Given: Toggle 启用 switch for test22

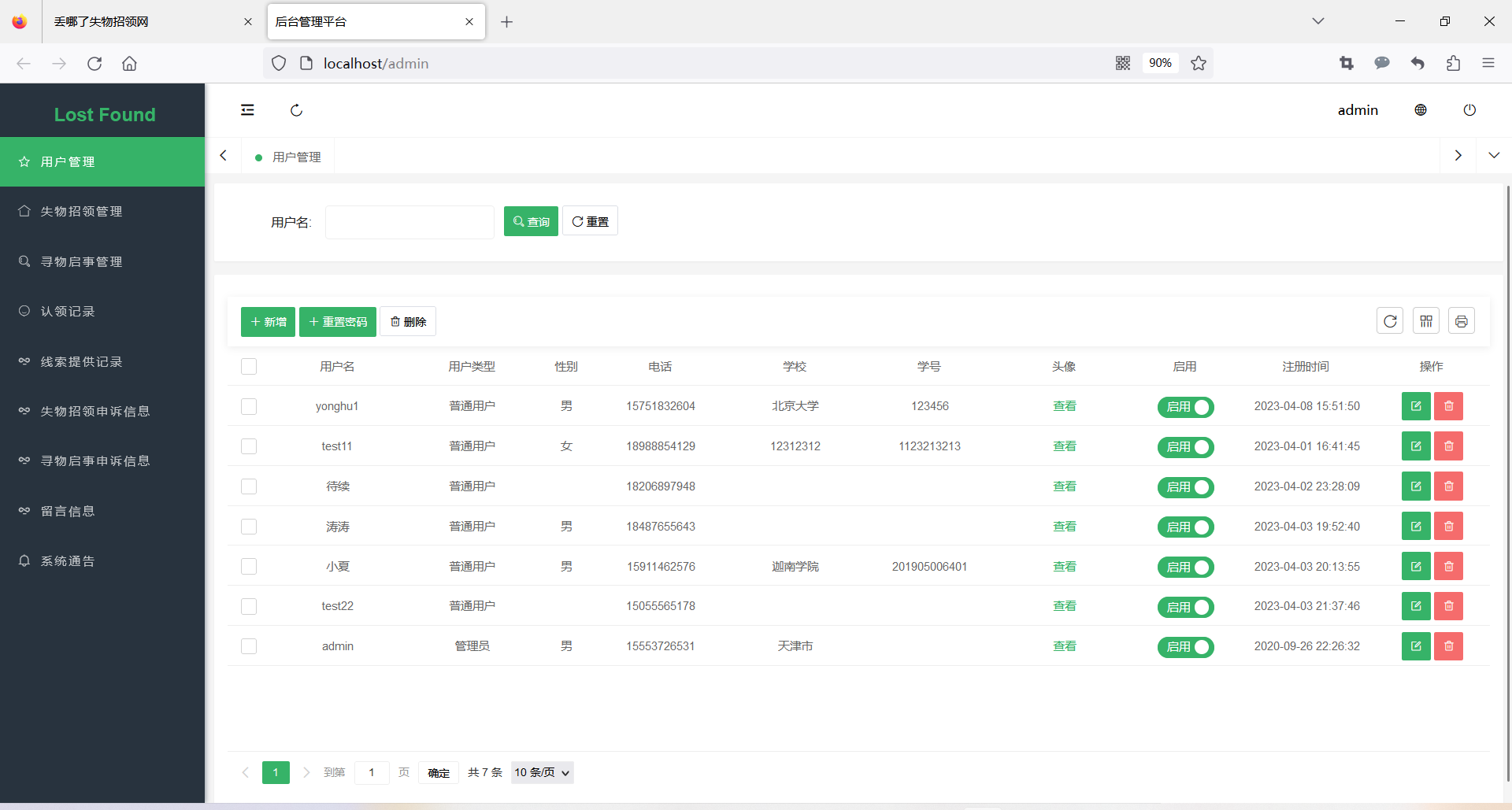Looking at the screenshot, I should click(1185, 607).
